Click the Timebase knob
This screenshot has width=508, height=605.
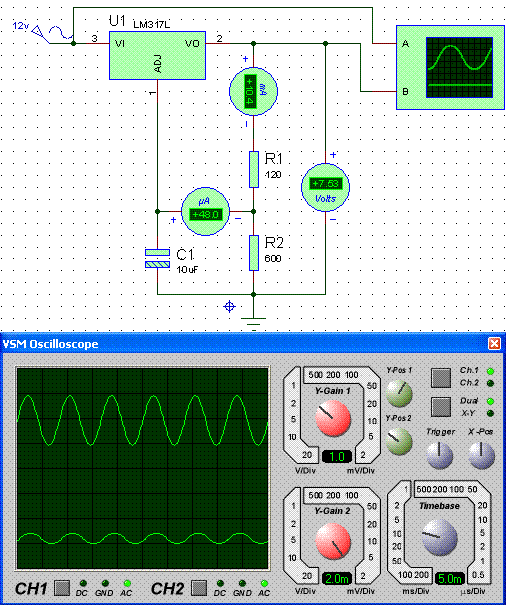pyautogui.click(x=439, y=537)
